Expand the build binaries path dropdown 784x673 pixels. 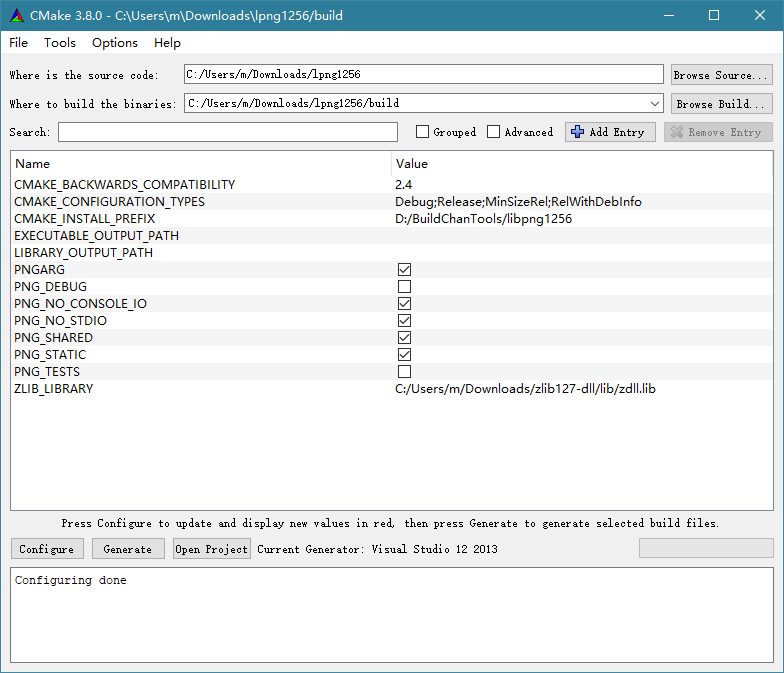coord(655,103)
